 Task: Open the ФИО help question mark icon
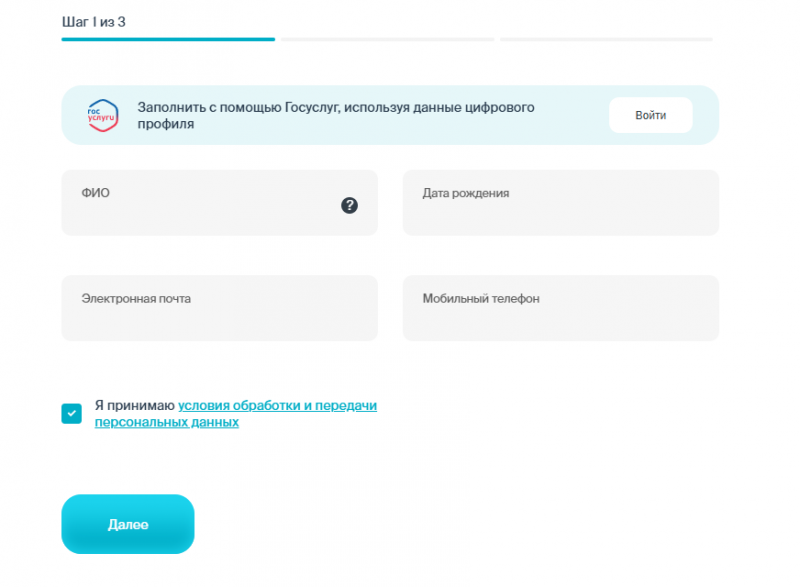point(349,206)
